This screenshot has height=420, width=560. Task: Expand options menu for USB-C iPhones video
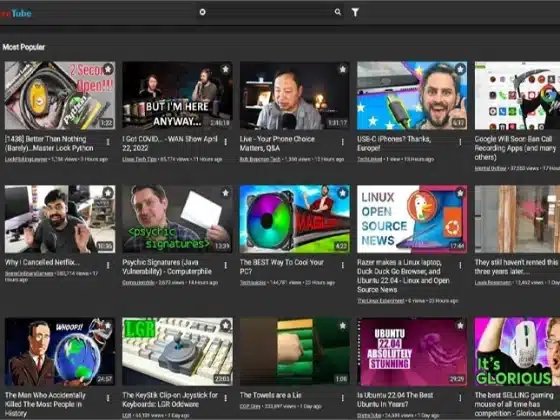click(460, 142)
